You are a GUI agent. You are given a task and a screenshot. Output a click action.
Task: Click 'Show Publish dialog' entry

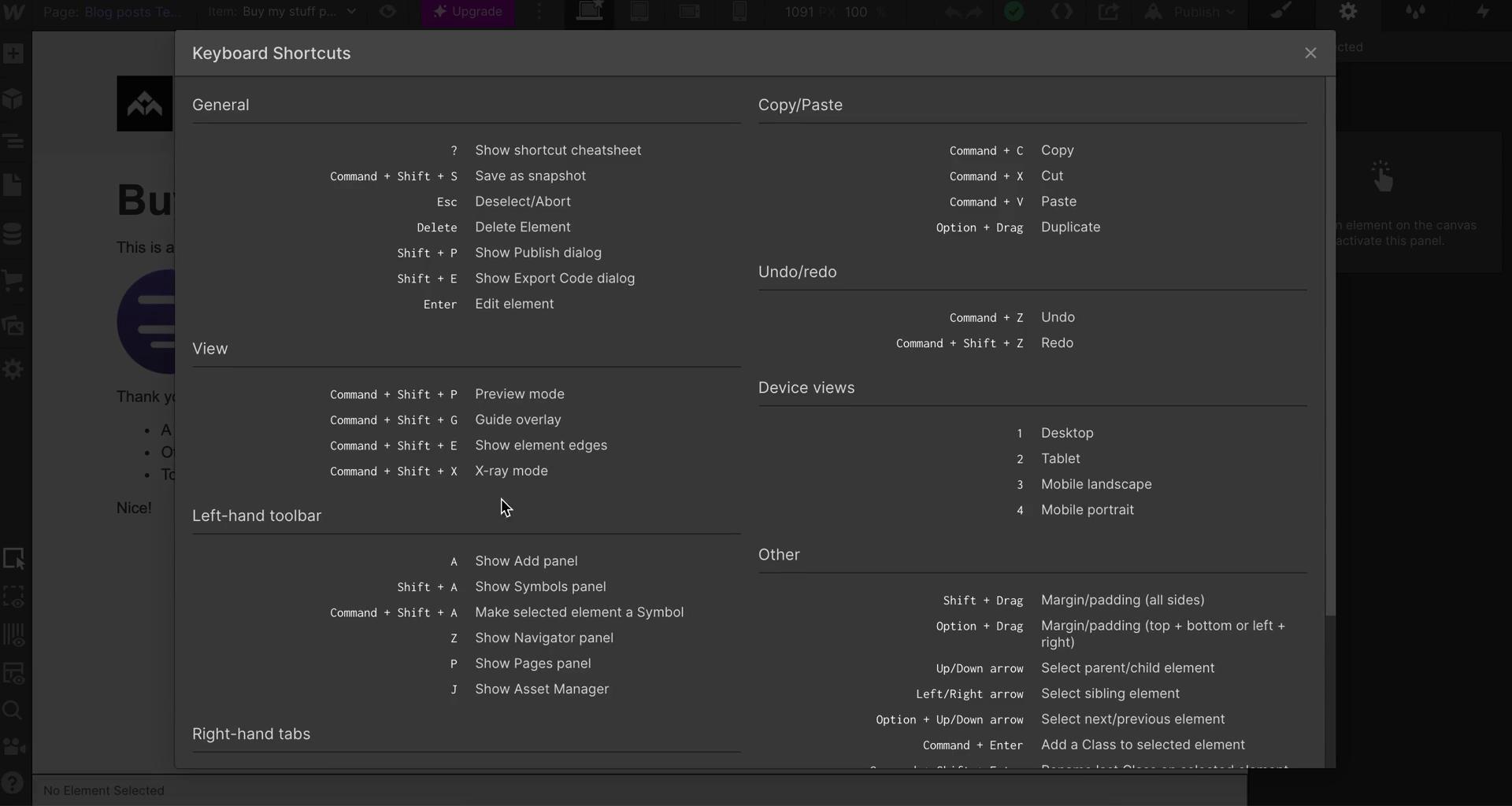point(538,253)
